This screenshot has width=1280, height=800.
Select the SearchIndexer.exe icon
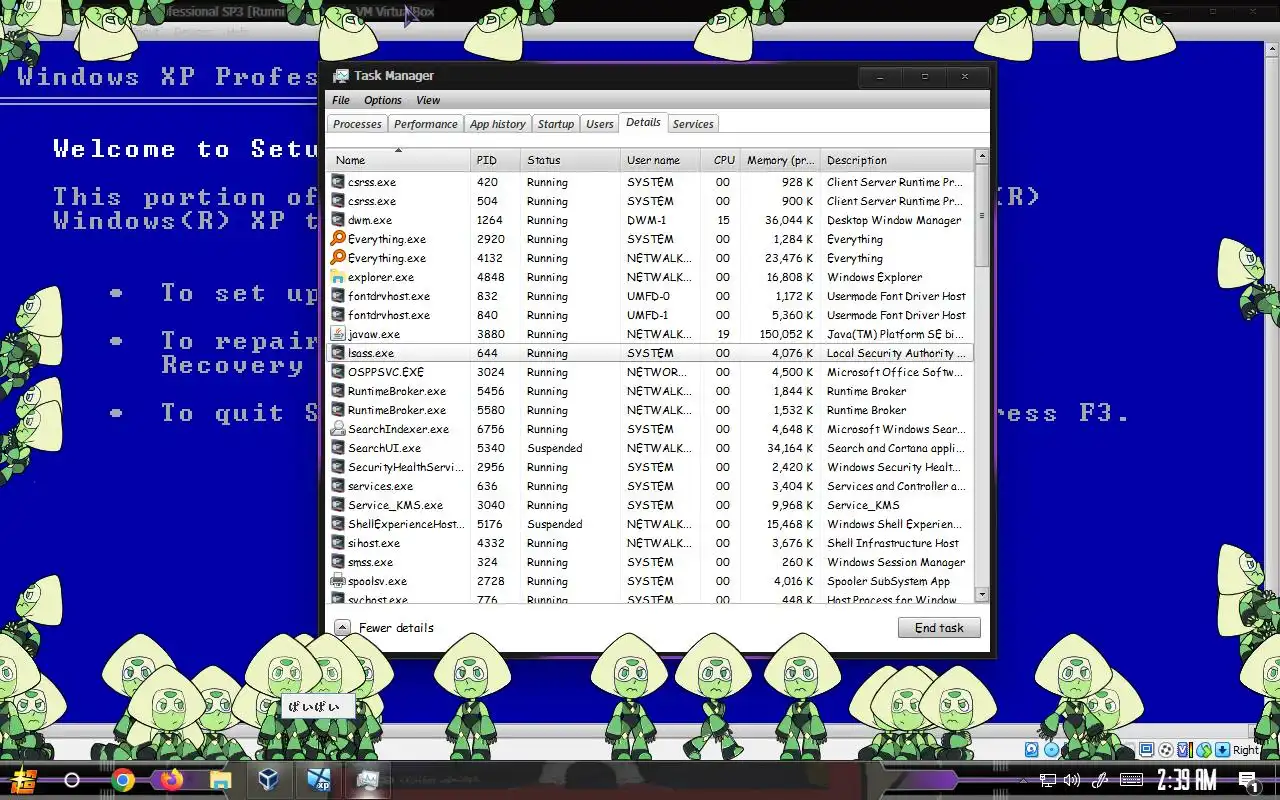[x=338, y=429]
